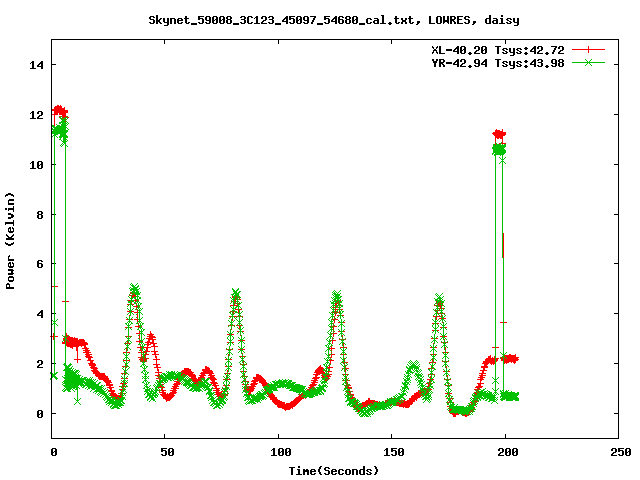Select the YR-42.94 Tsys:43.98 legend entry
Image resolution: width=640 pixels, height=480 pixels.
[498, 63]
